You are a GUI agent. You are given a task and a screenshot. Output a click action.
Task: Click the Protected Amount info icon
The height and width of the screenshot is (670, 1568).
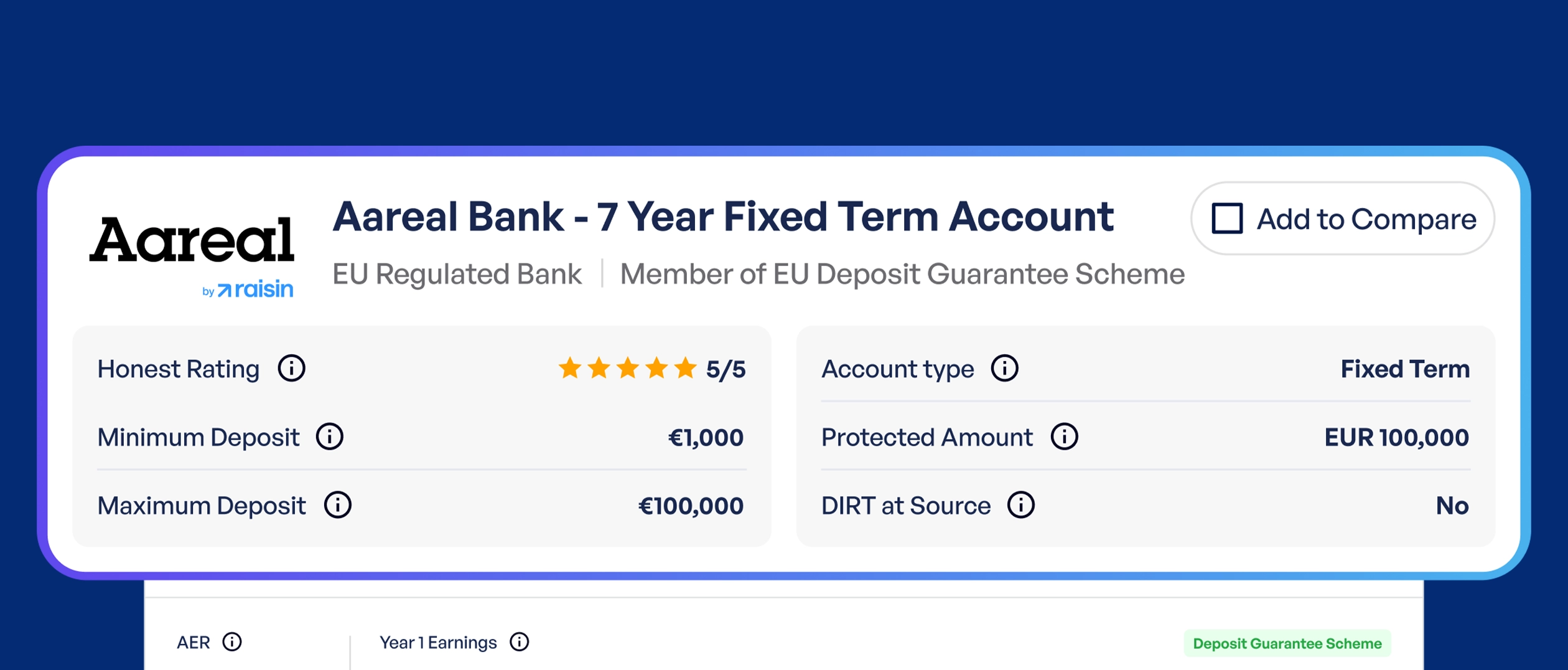click(x=1064, y=436)
